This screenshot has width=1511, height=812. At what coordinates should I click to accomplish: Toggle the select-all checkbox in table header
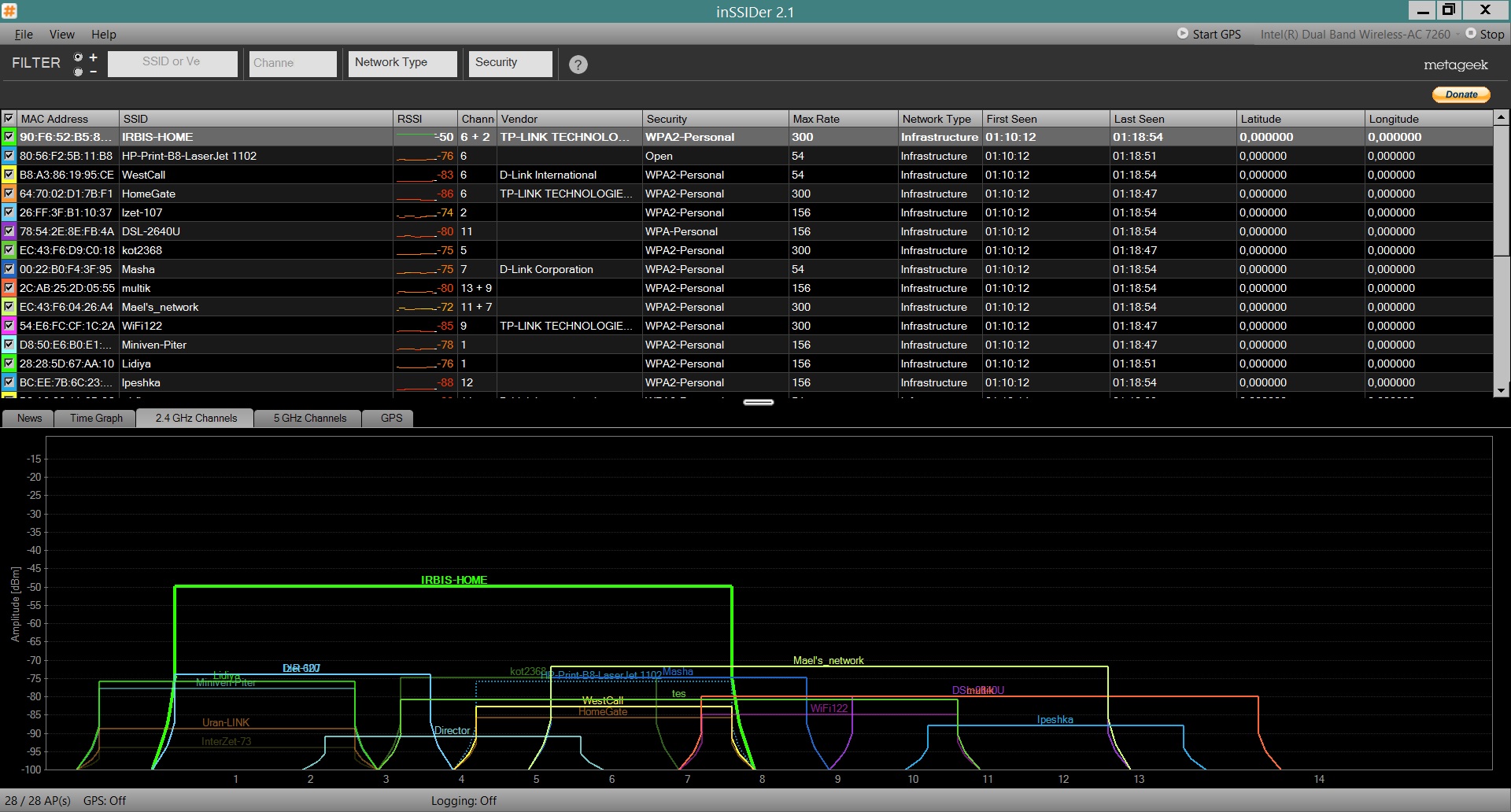(x=9, y=119)
